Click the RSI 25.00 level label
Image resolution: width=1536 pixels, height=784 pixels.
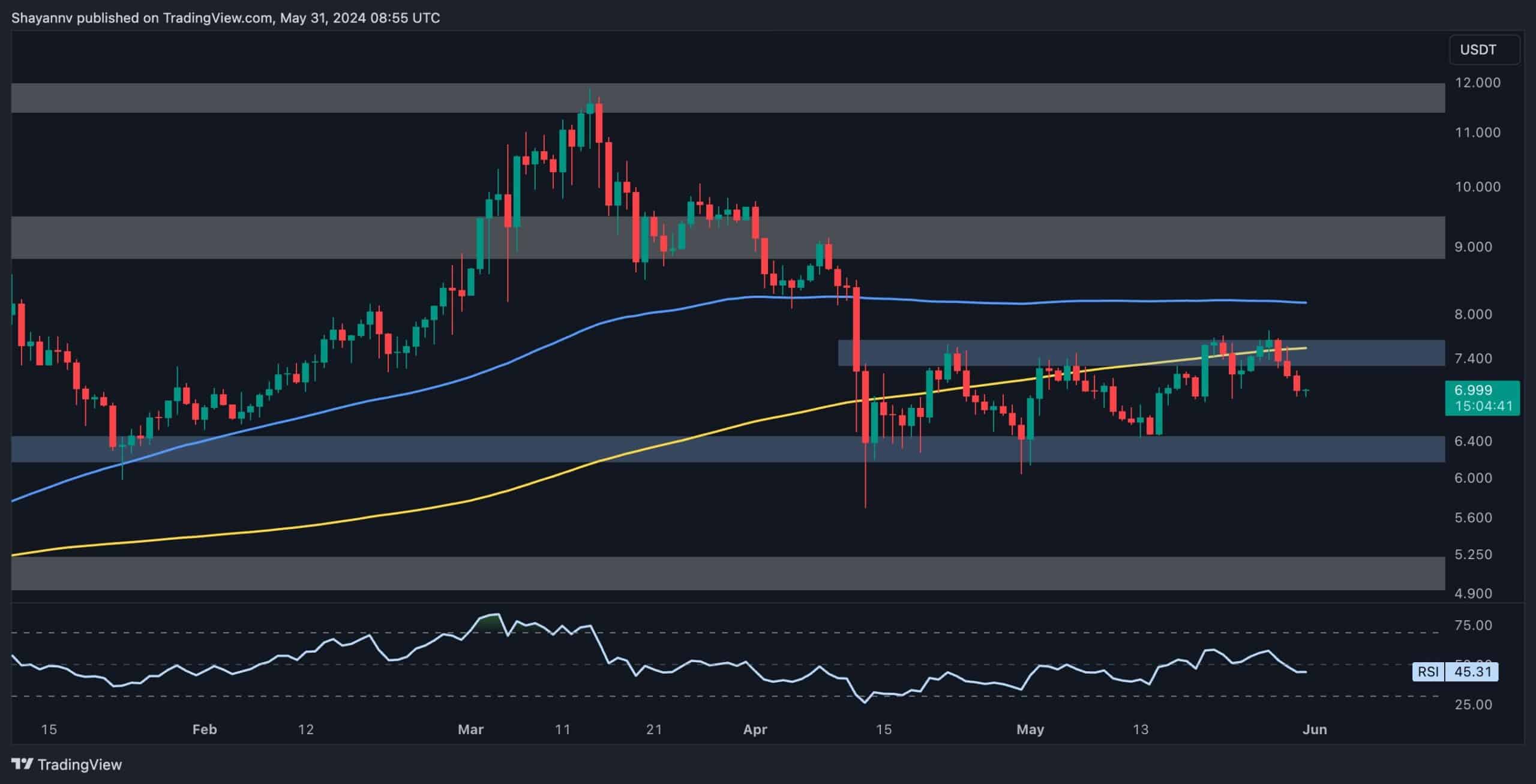click(1473, 704)
